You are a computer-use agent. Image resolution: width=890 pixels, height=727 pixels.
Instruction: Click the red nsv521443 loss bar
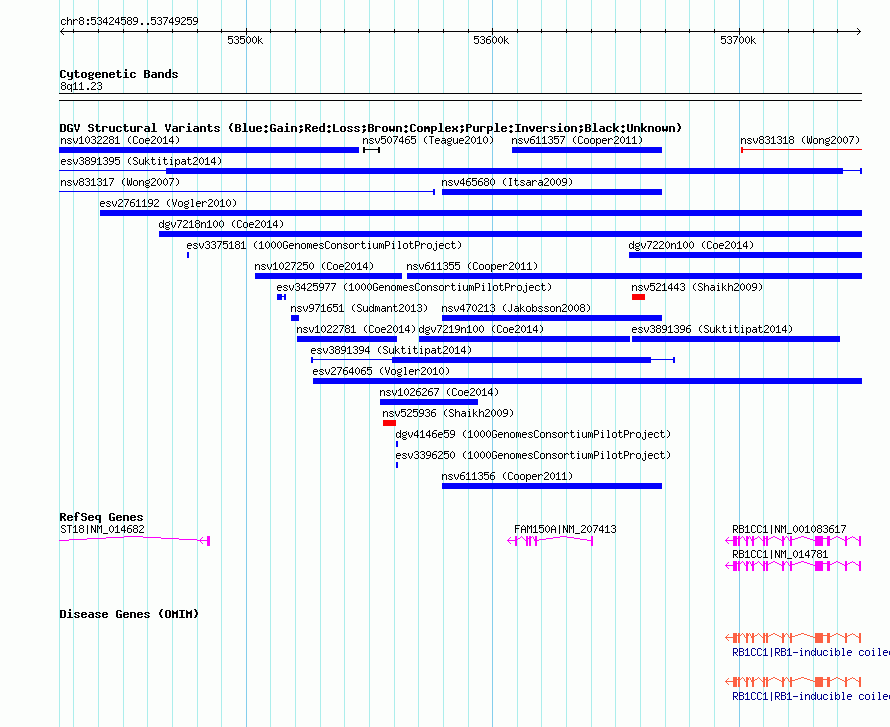(x=638, y=297)
